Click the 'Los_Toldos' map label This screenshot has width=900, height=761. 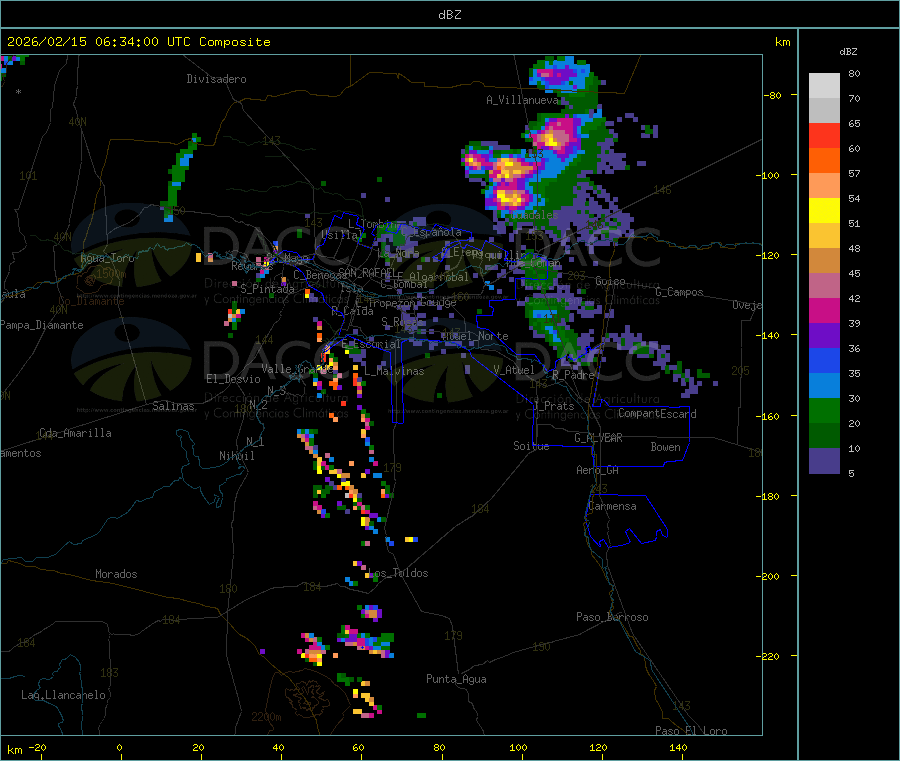(x=398, y=573)
